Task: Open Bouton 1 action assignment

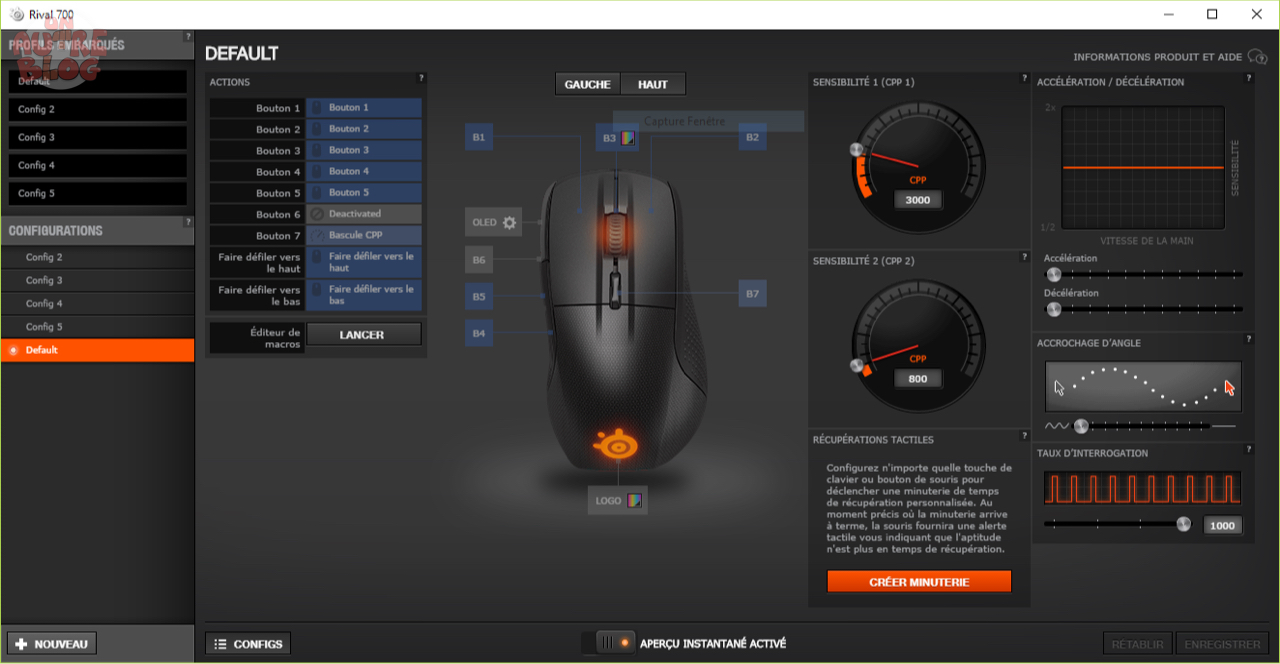Action: click(x=364, y=108)
